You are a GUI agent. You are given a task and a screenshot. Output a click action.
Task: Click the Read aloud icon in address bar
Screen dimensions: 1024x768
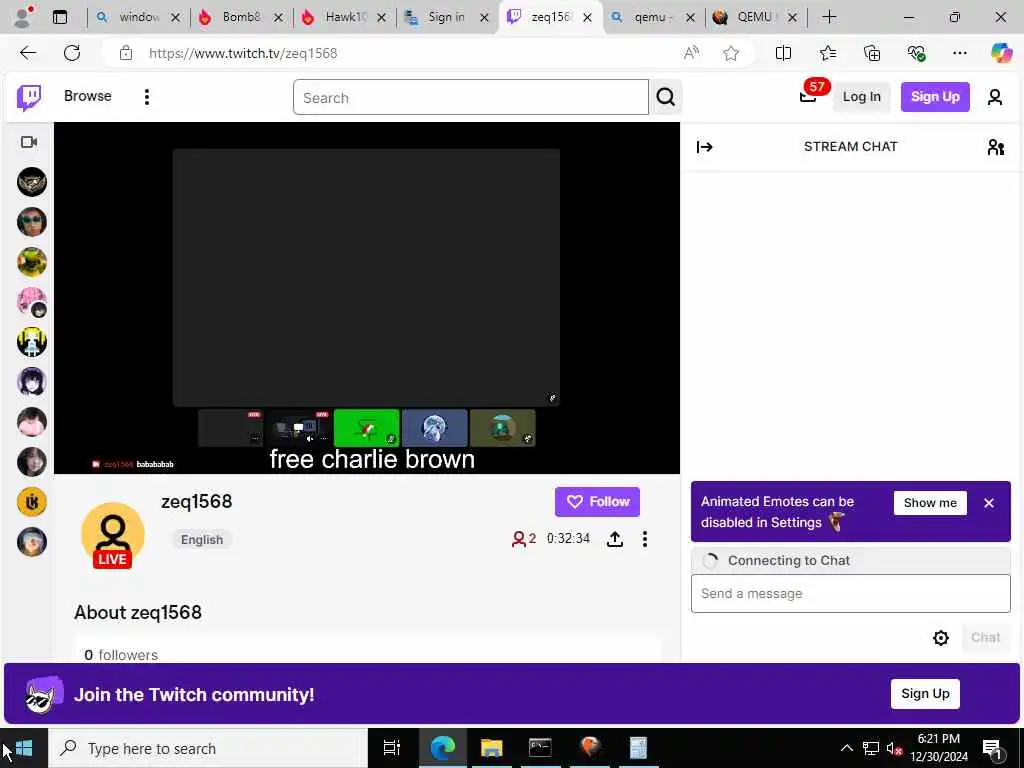pos(691,54)
